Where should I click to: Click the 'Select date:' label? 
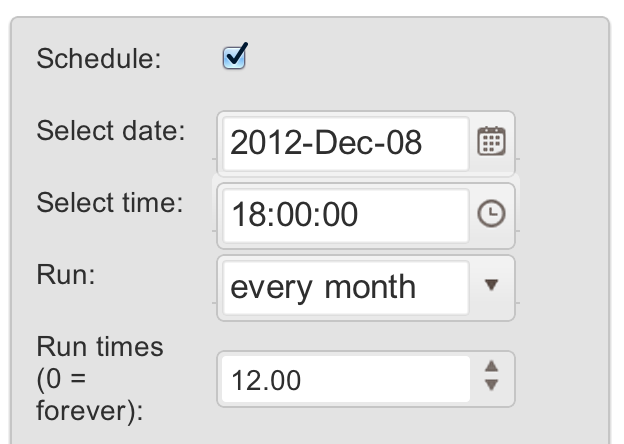pos(111,130)
